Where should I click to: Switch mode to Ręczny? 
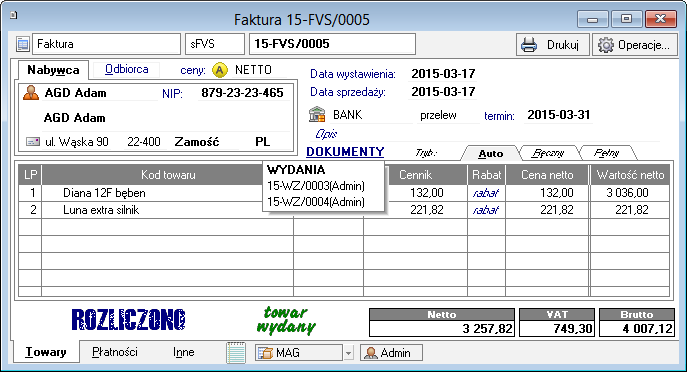click(x=548, y=153)
